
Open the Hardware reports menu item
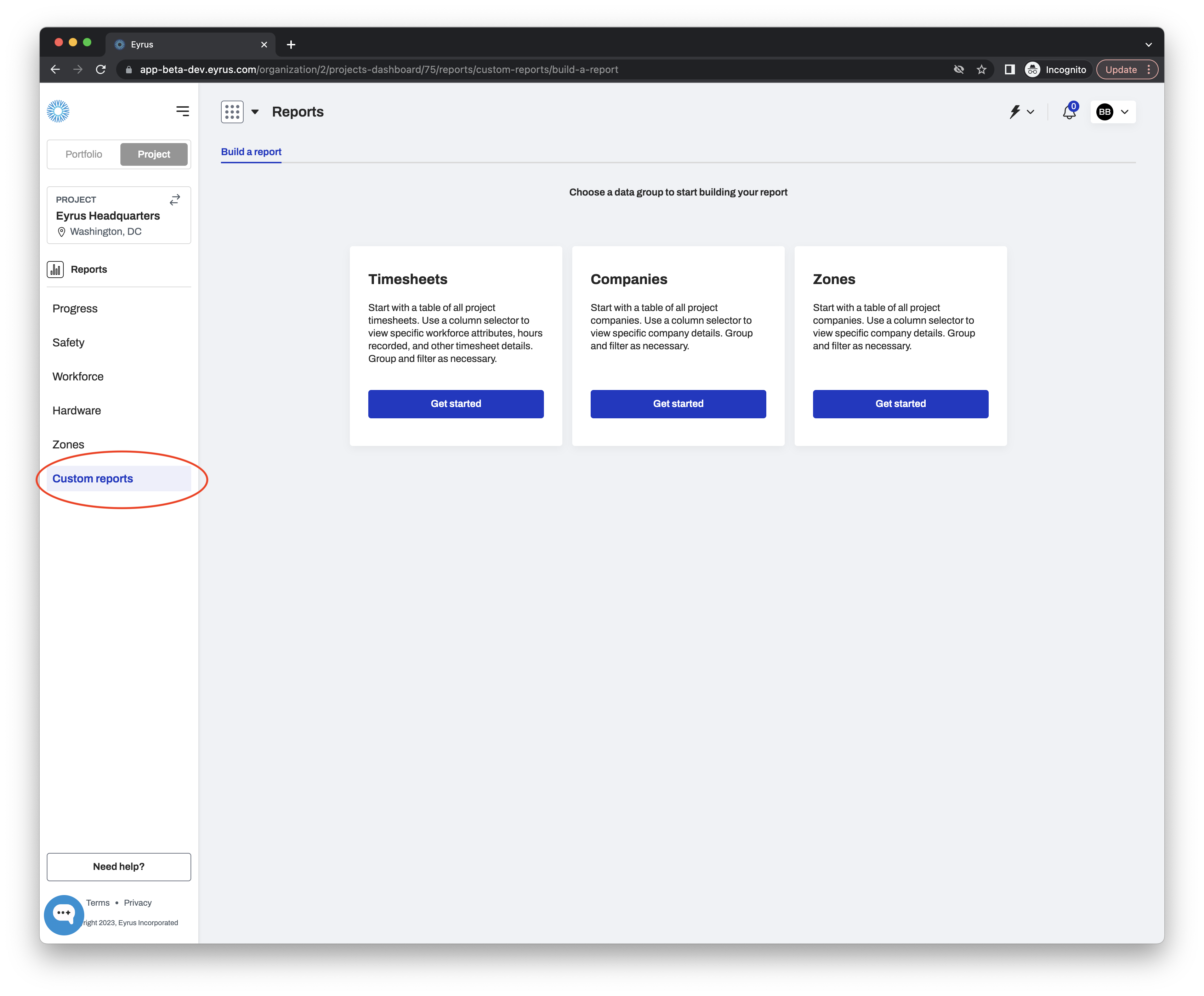(119, 411)
